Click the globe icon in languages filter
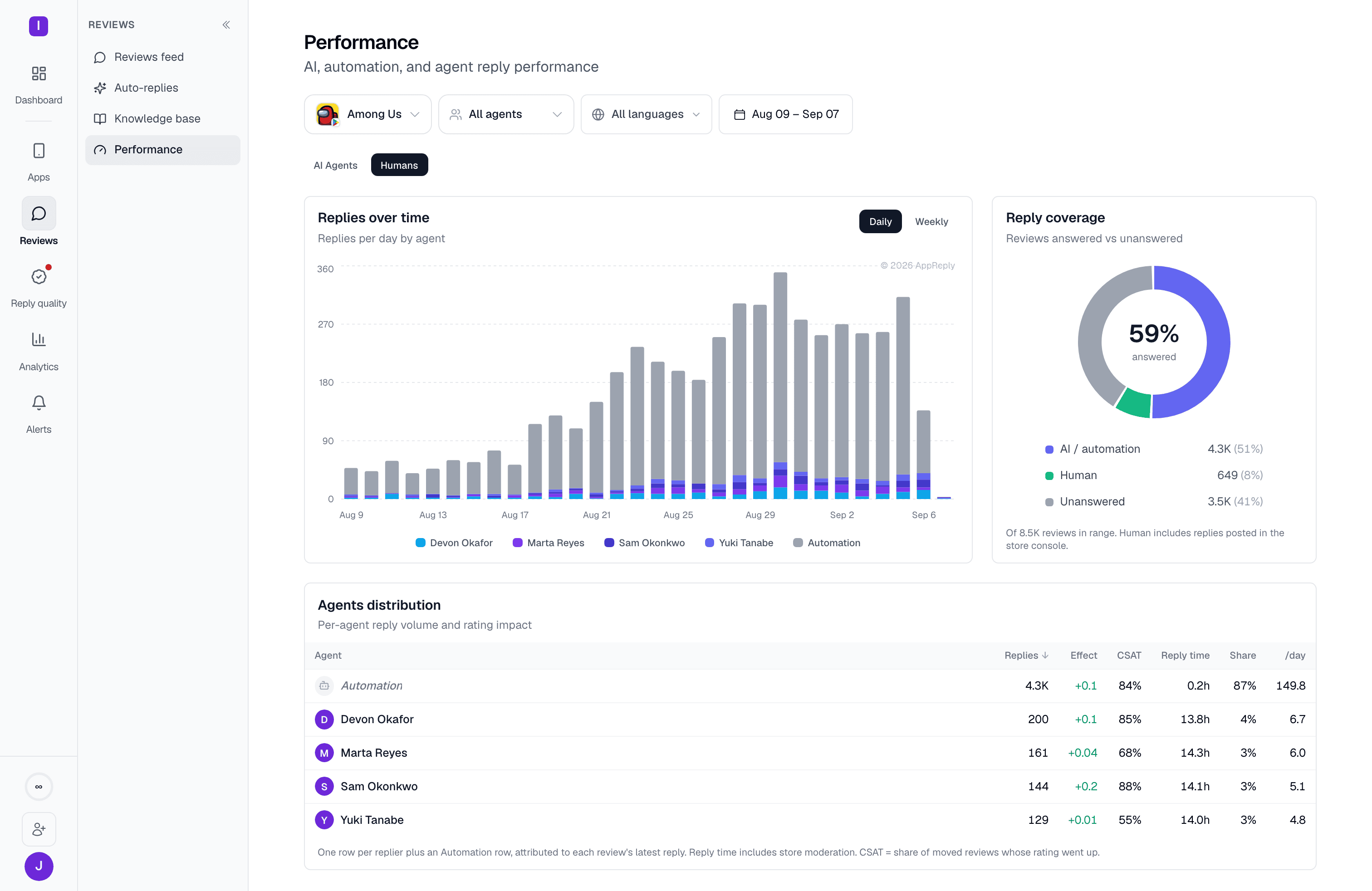Image resolution: width=1372 pixels, height=891 pixels. (x=598, y=115)
